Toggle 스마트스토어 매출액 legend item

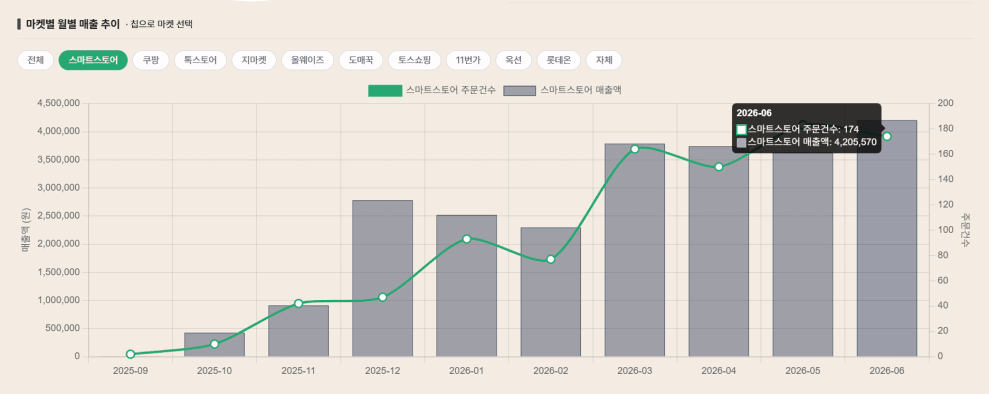563,91
